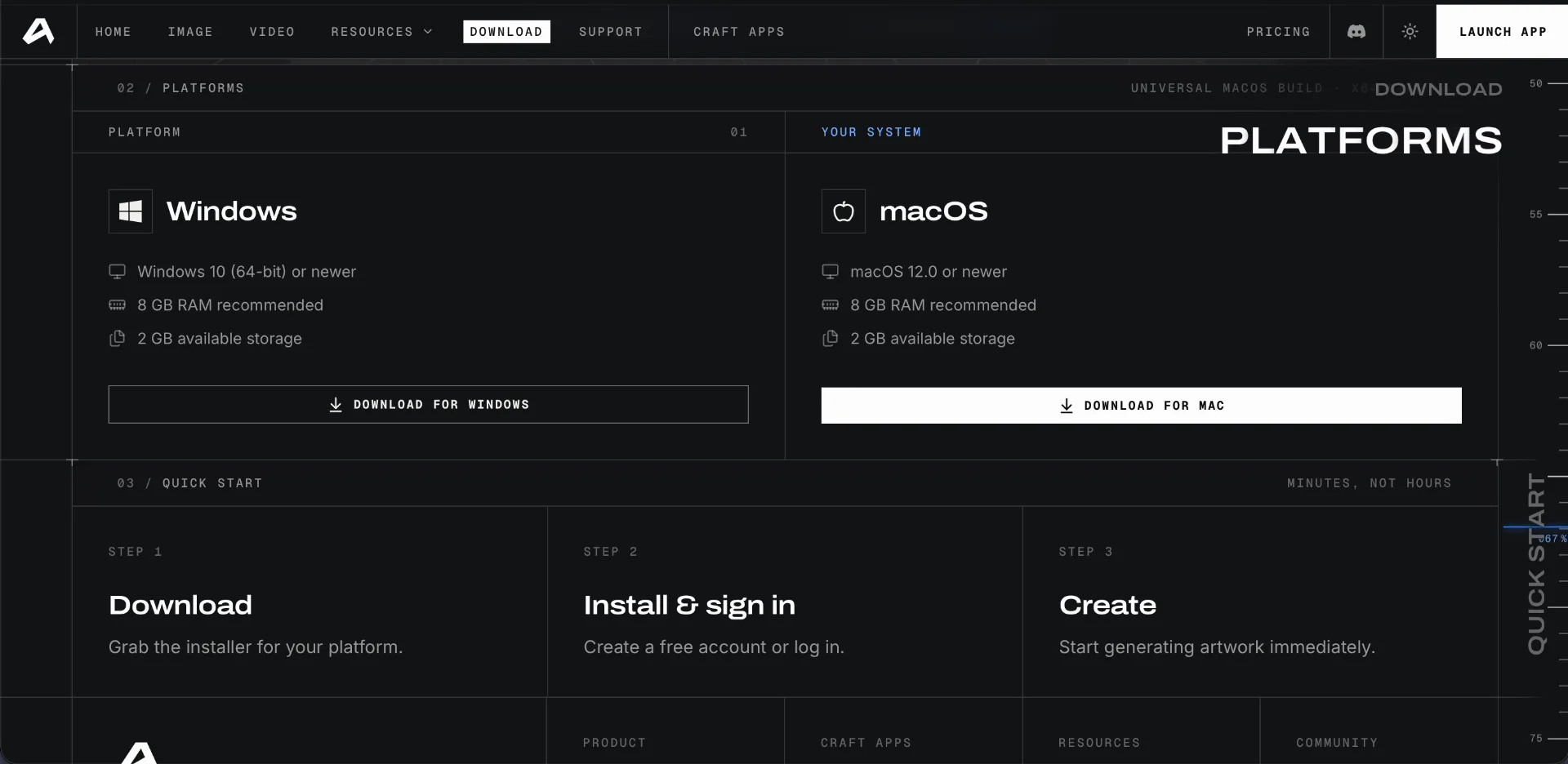
Task: View the Pricing page
Action: [1278, 32]
